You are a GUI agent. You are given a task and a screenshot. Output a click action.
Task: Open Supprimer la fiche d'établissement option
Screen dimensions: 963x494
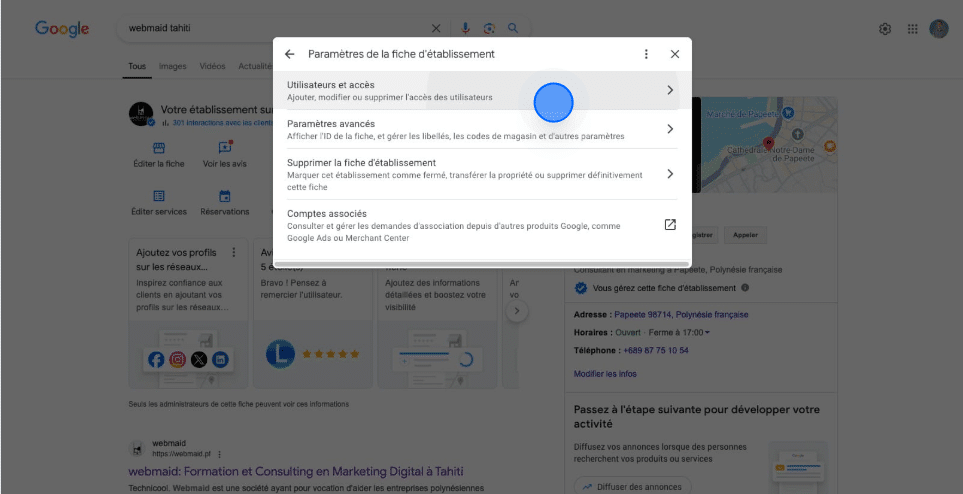481,174
